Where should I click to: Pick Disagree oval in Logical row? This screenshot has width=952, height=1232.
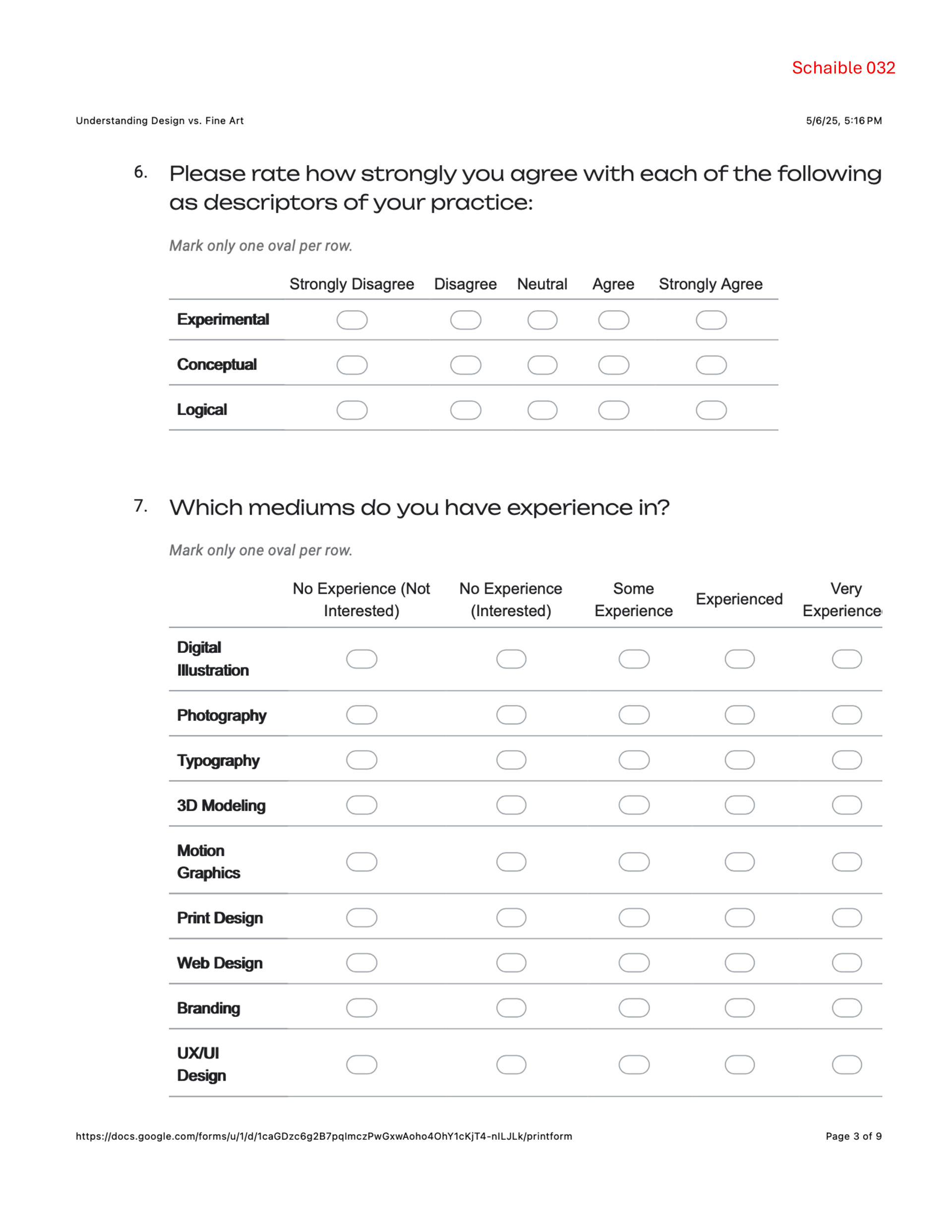pyautogui.click(x=466, y=410)
